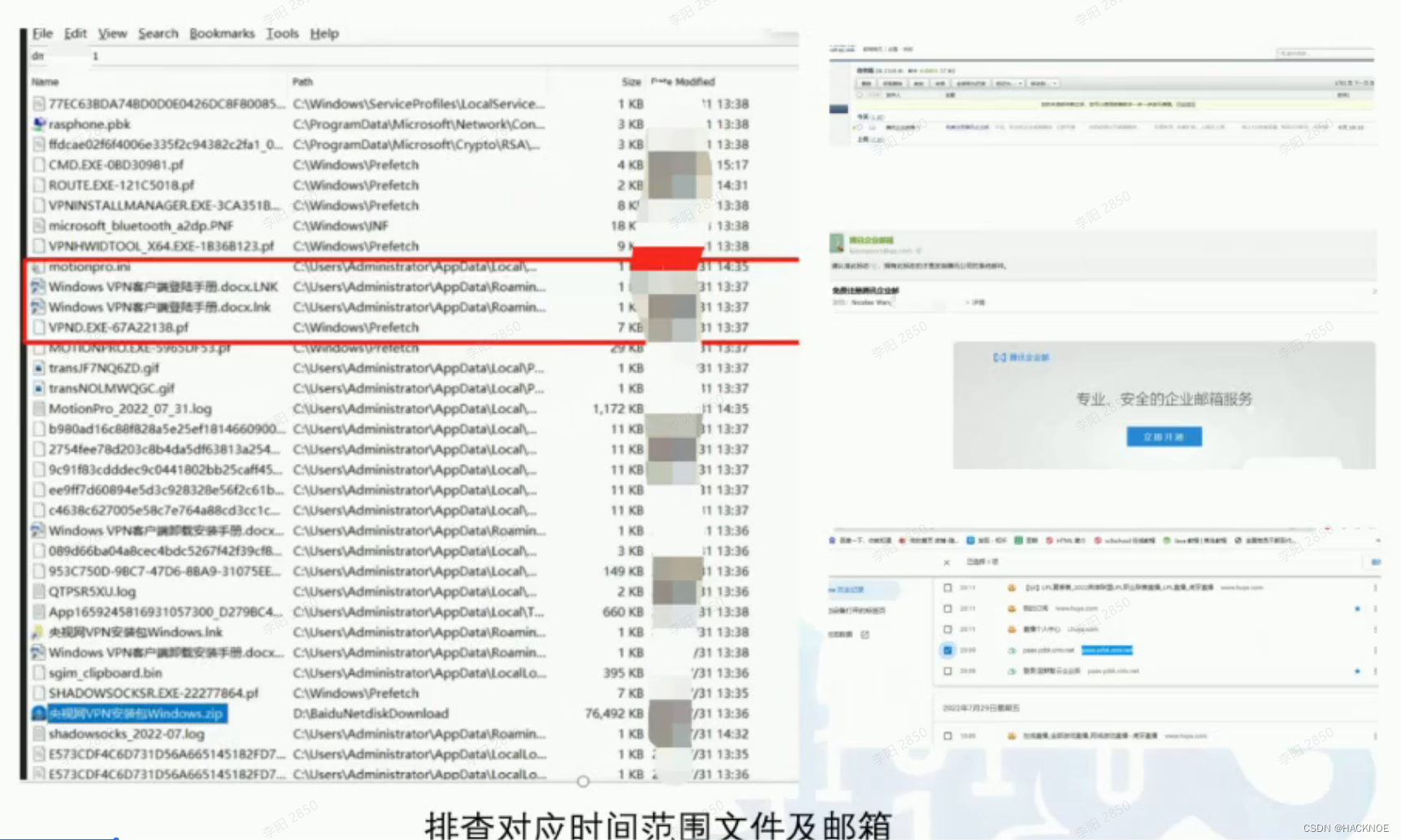Click the b980ad16c88f828a5e25ef1814660900 file icon

38,429
